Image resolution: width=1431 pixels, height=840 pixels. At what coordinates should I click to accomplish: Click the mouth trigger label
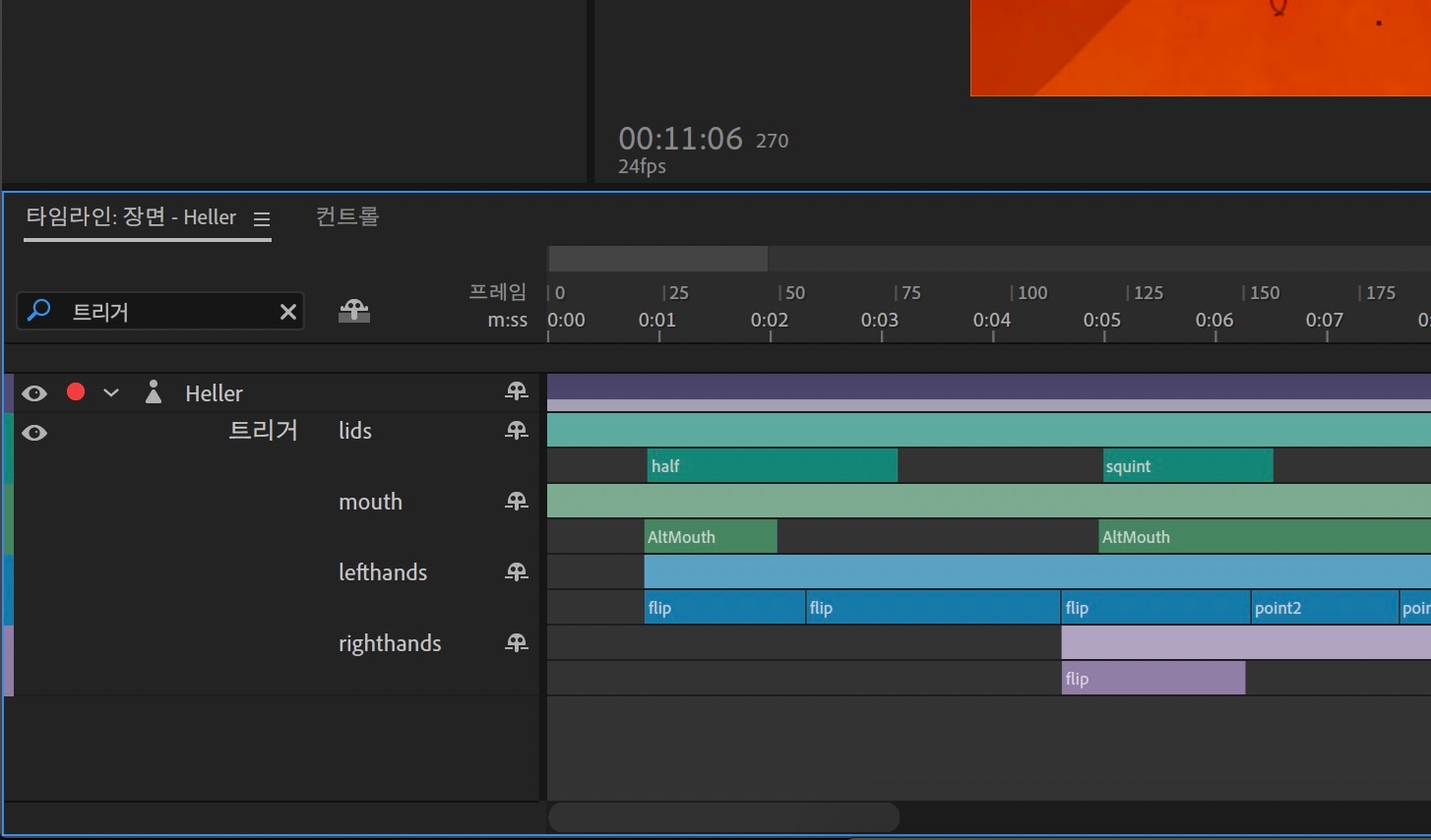371,502
